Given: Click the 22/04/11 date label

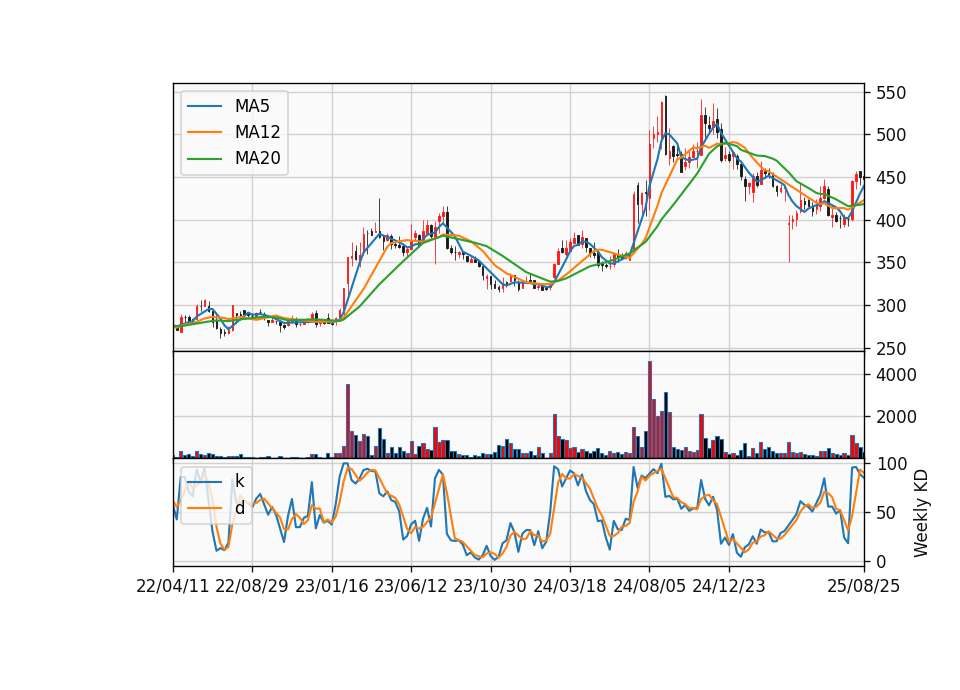Looking at the screenshot, I should [x=173, y=586].
